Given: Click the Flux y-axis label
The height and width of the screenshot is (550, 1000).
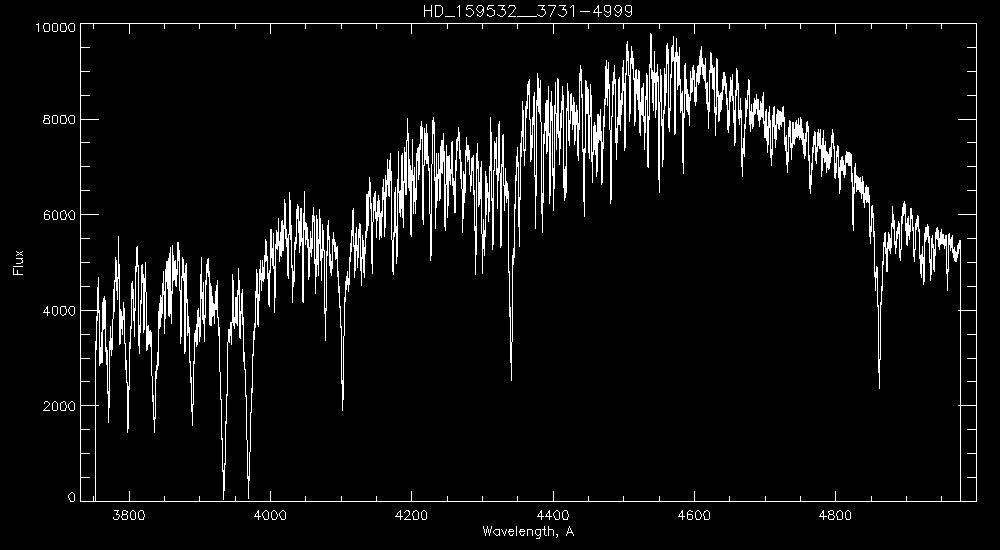Looking at the screenshot, I should [x=18, y=262].
